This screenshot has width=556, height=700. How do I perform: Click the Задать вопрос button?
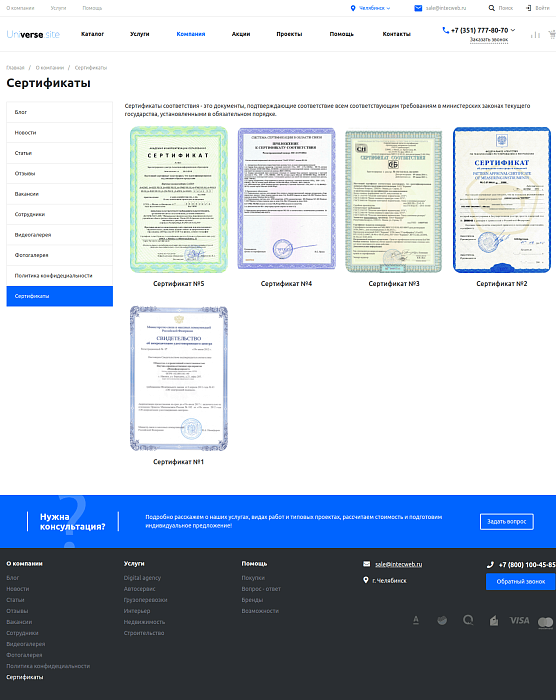tap(506, 521)
